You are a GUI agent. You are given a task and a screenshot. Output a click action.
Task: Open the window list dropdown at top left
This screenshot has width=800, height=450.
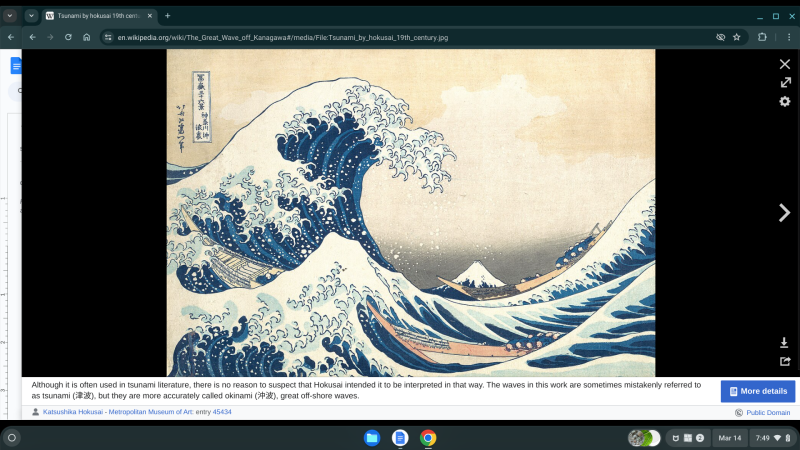[x=10, y=16]
